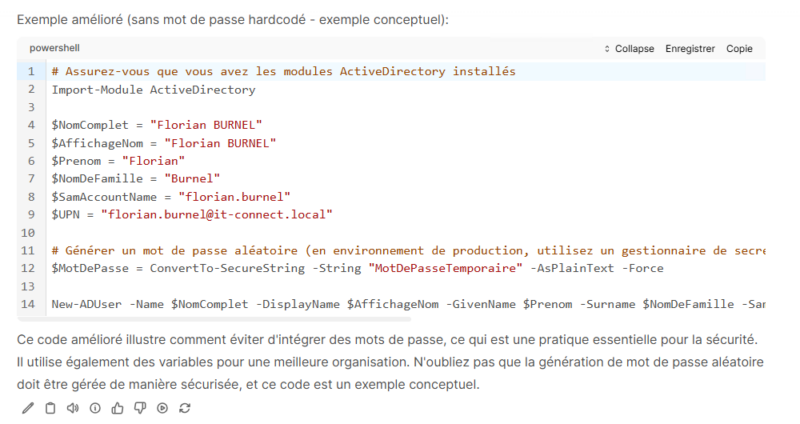
Task: Click code line number 12
Action: (30, 268)
